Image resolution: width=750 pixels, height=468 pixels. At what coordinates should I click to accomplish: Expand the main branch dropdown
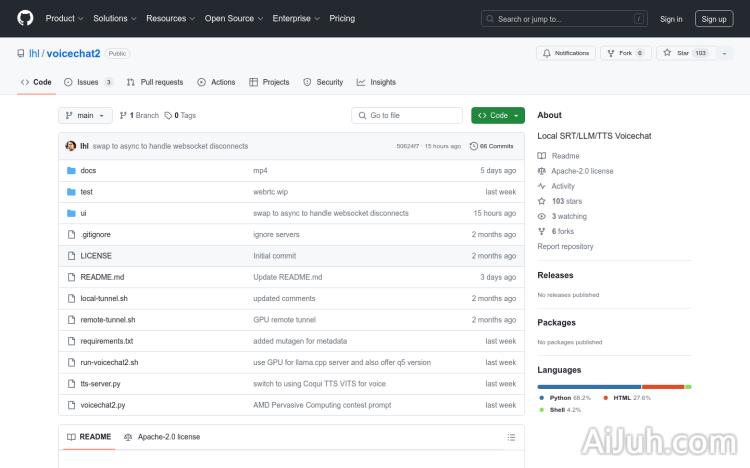pyautogui.click(x=85, y=115)
